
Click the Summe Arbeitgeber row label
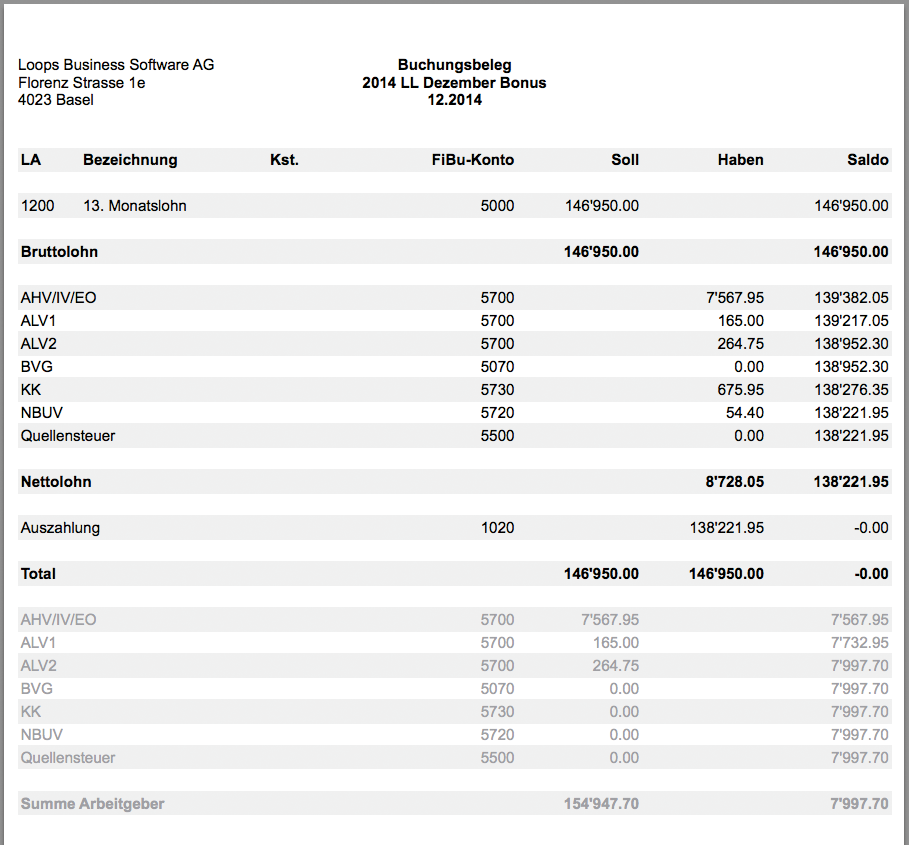92,804
